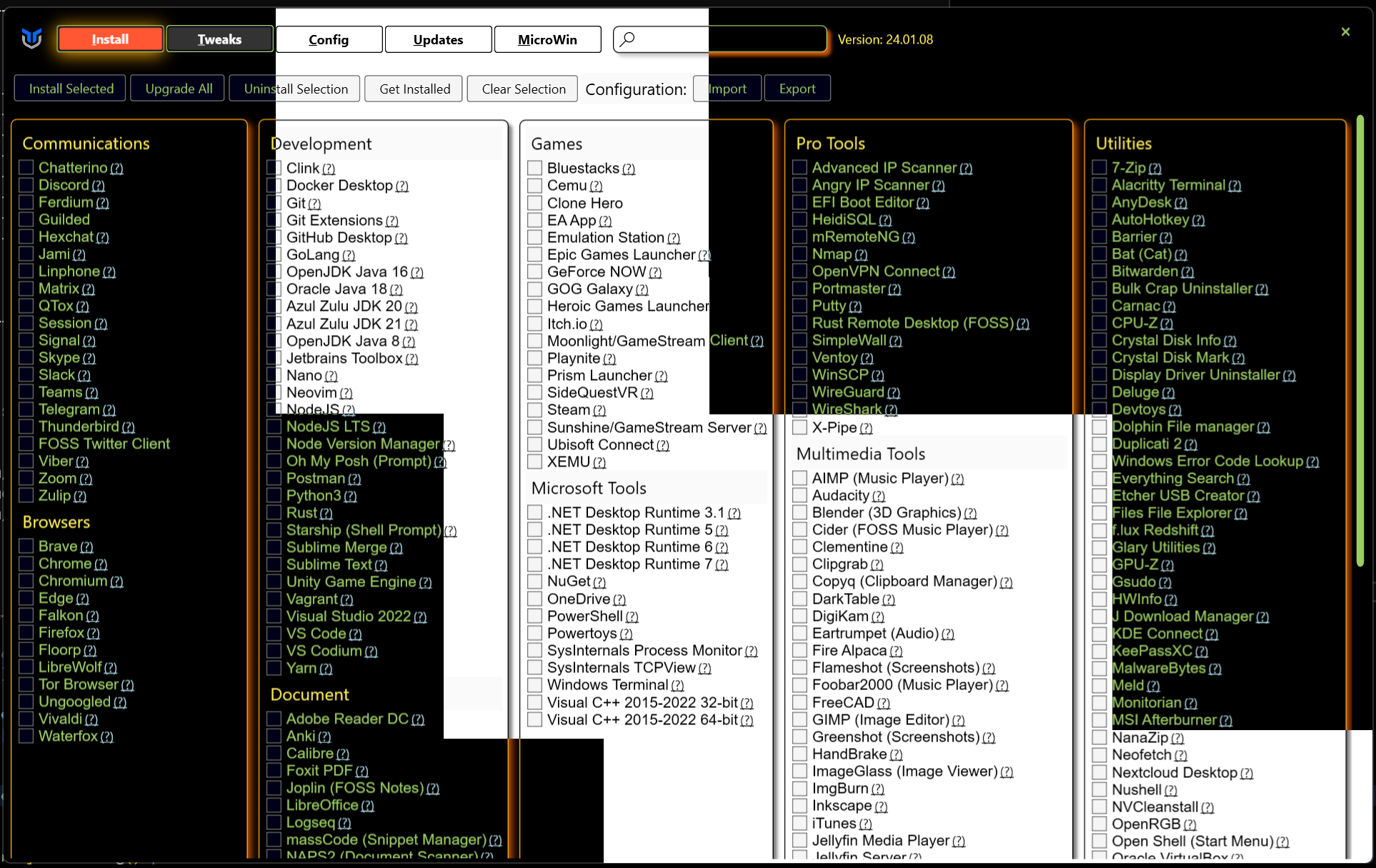The height and width of the screenshot is (868, 1376).
Task: Open the help link next to PowerShell
Action: [632, 617]
